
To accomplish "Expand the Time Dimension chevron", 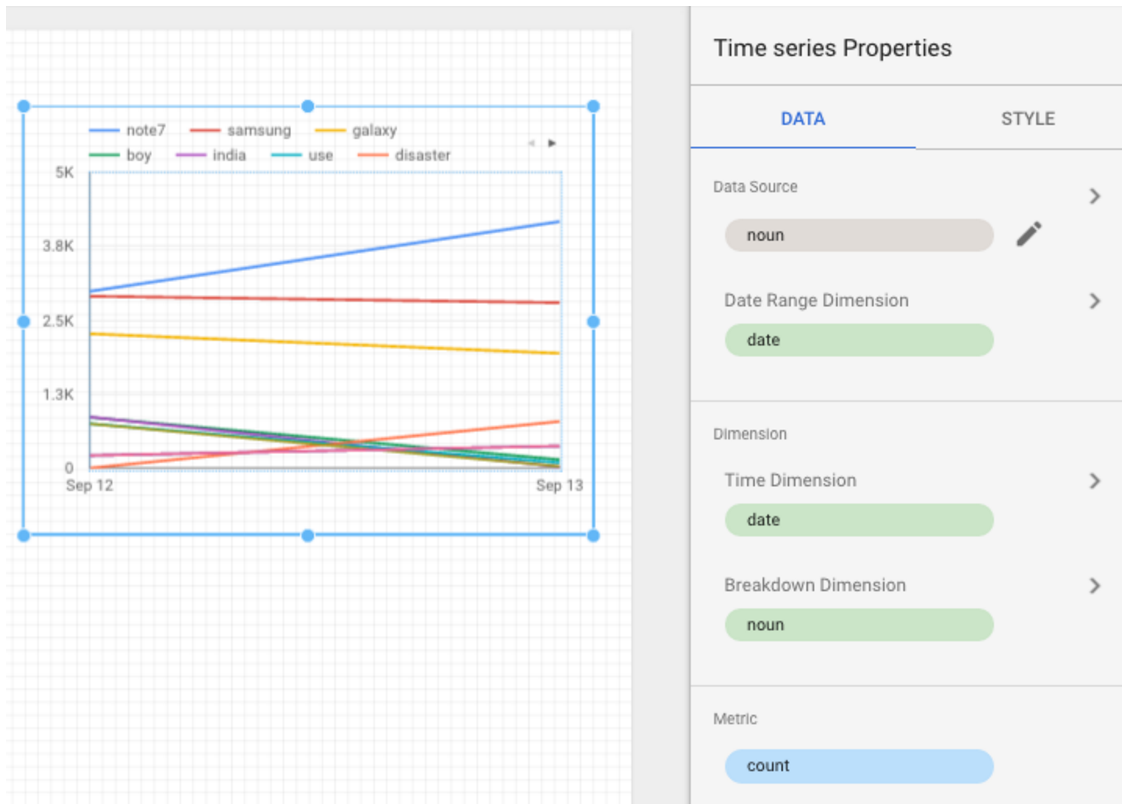I will click(1094, 481).
